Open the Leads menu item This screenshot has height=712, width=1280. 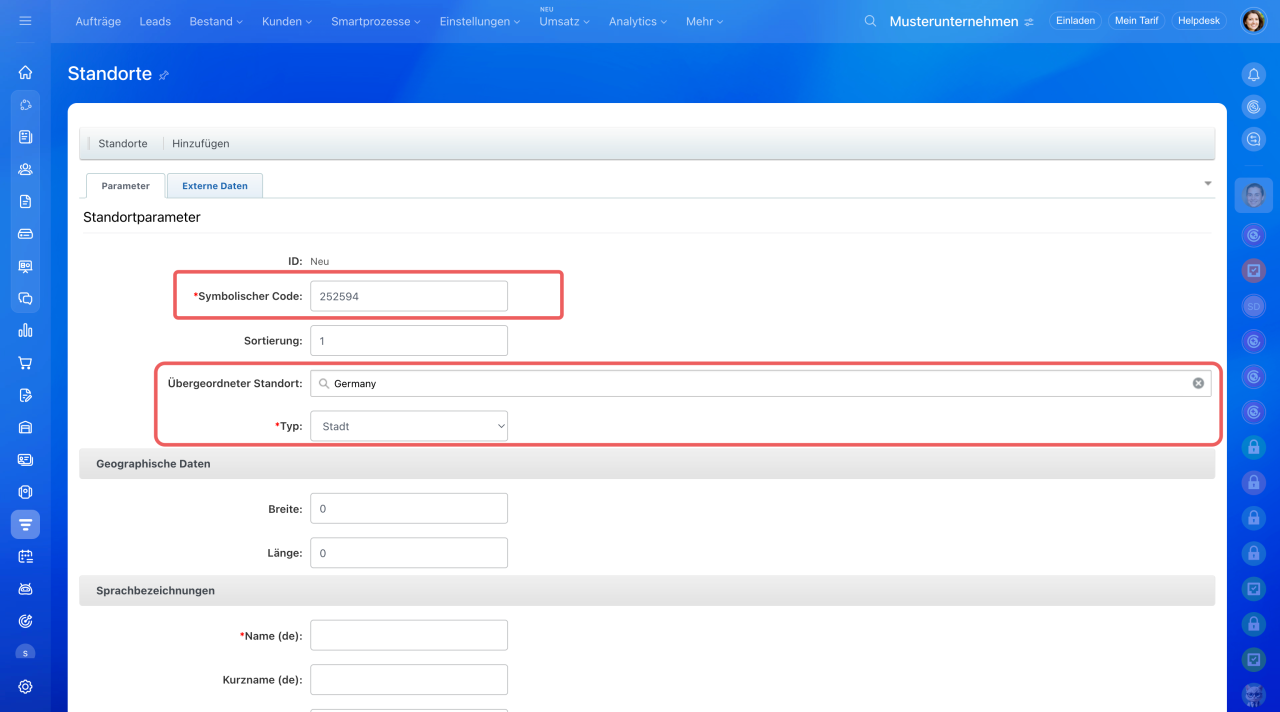click(x=155, y=21)
